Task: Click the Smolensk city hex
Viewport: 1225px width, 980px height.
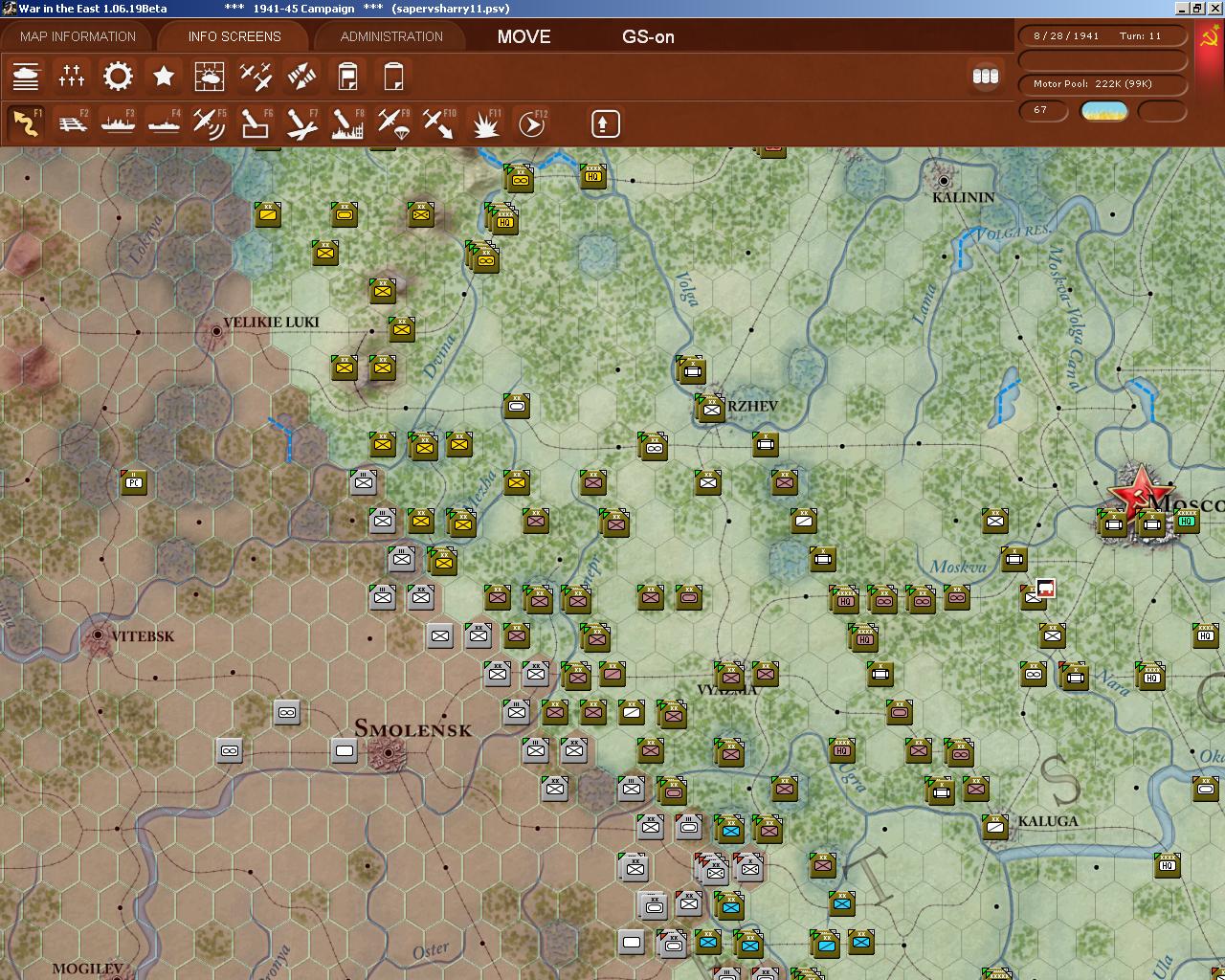Action: 388,753
